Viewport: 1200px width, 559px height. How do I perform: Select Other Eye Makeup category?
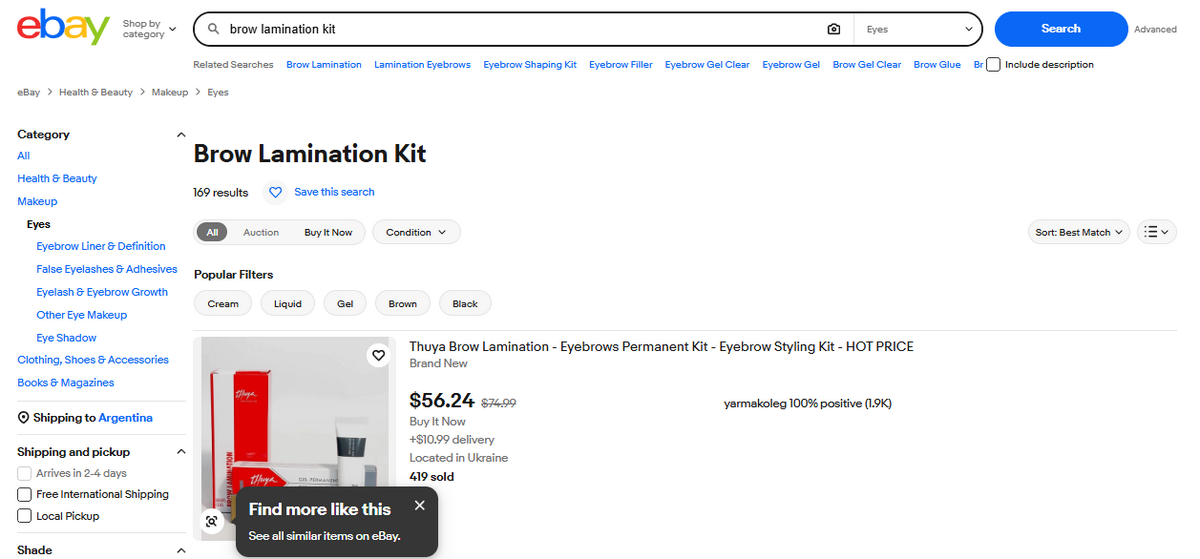pyautogui.click(x=82, y=315)
